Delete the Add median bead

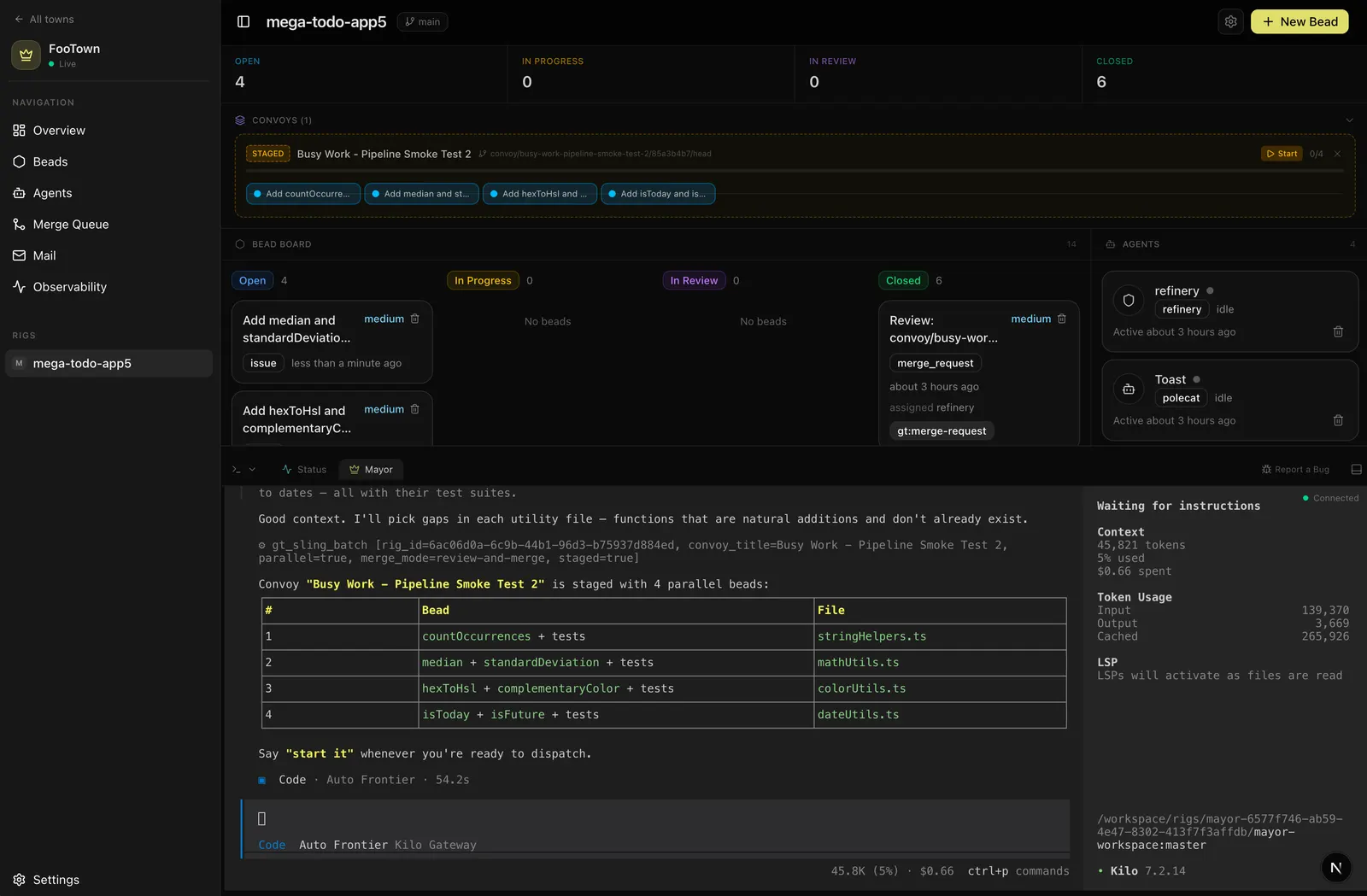point(414,319)
